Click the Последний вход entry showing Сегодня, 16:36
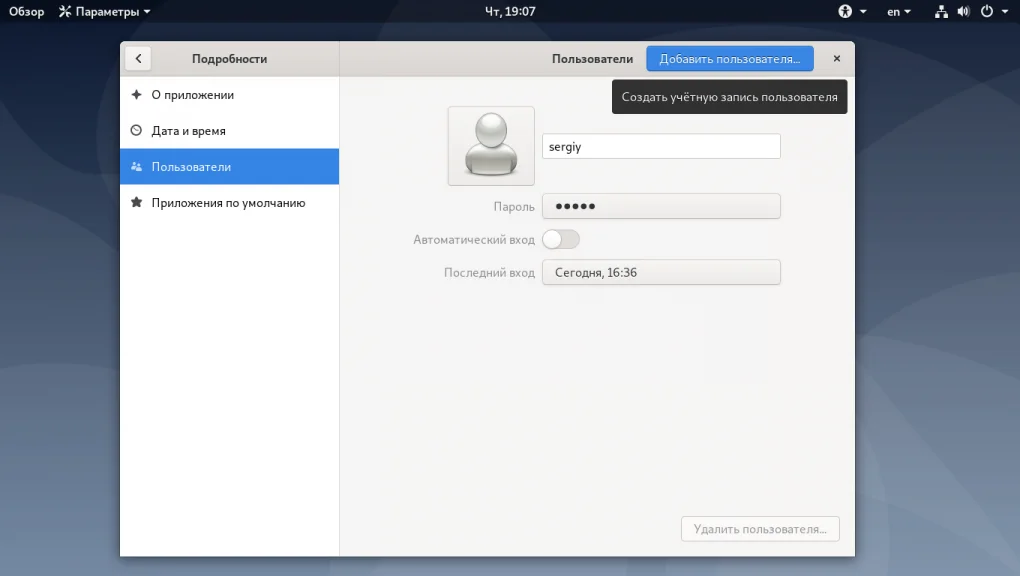The height and width of the screenshot is (576, 1020). click(x=661, y=272)
